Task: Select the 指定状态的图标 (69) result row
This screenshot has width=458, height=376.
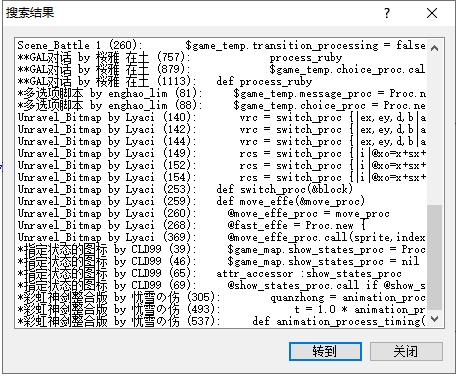Action: 221,285
